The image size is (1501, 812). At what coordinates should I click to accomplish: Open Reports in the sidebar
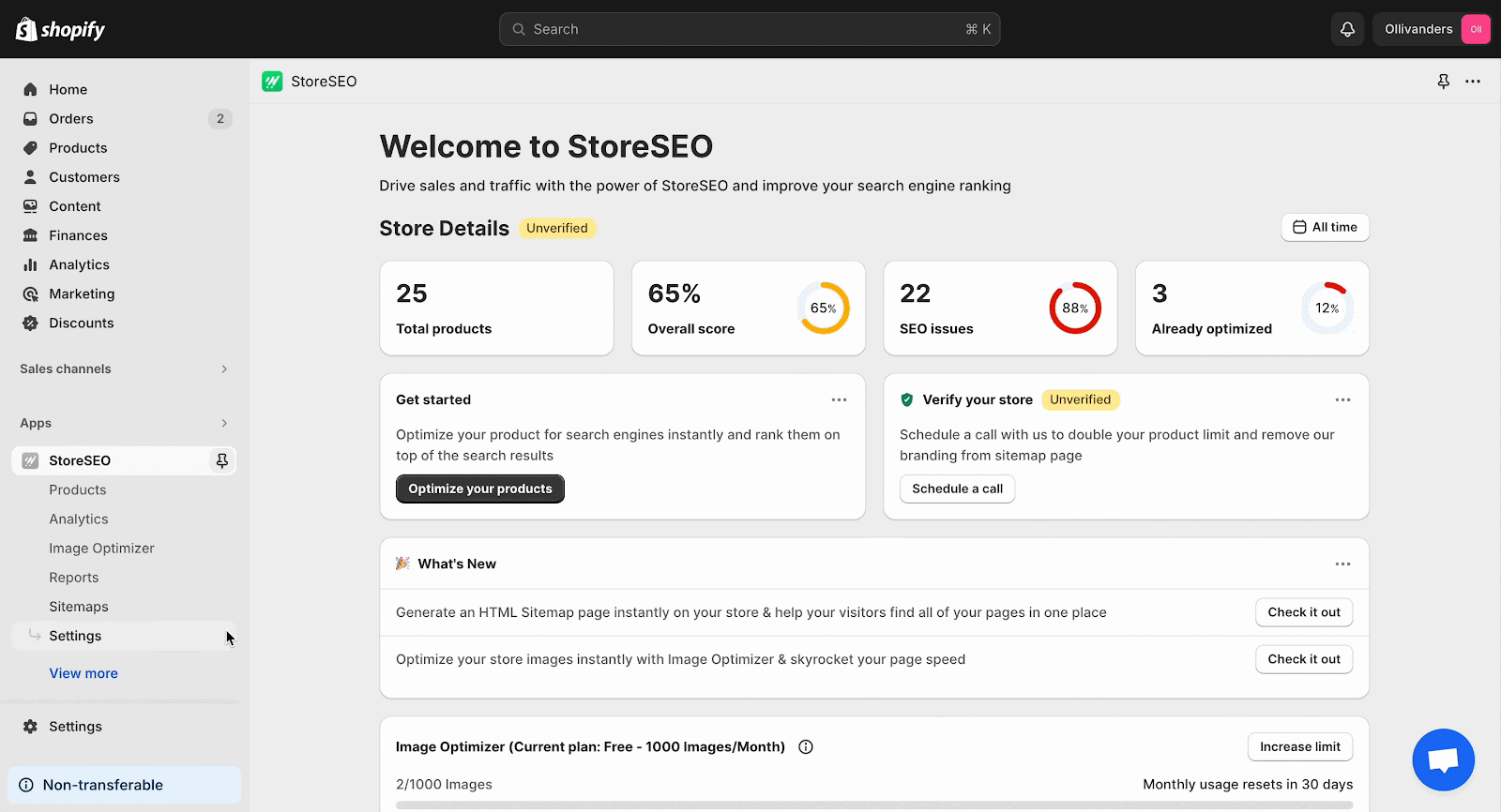point(74,578)
